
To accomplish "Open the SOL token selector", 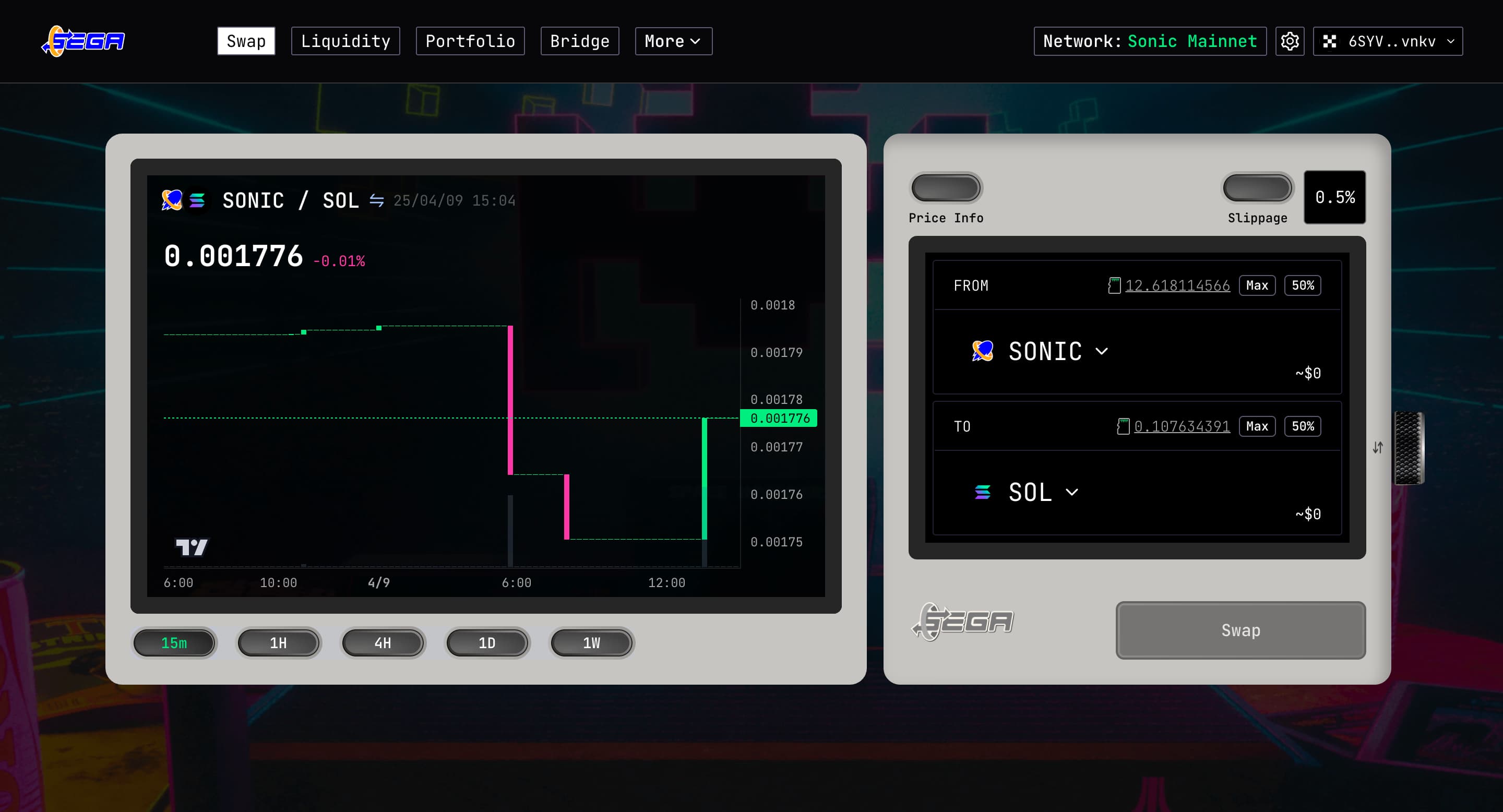I will (1025, 492).
